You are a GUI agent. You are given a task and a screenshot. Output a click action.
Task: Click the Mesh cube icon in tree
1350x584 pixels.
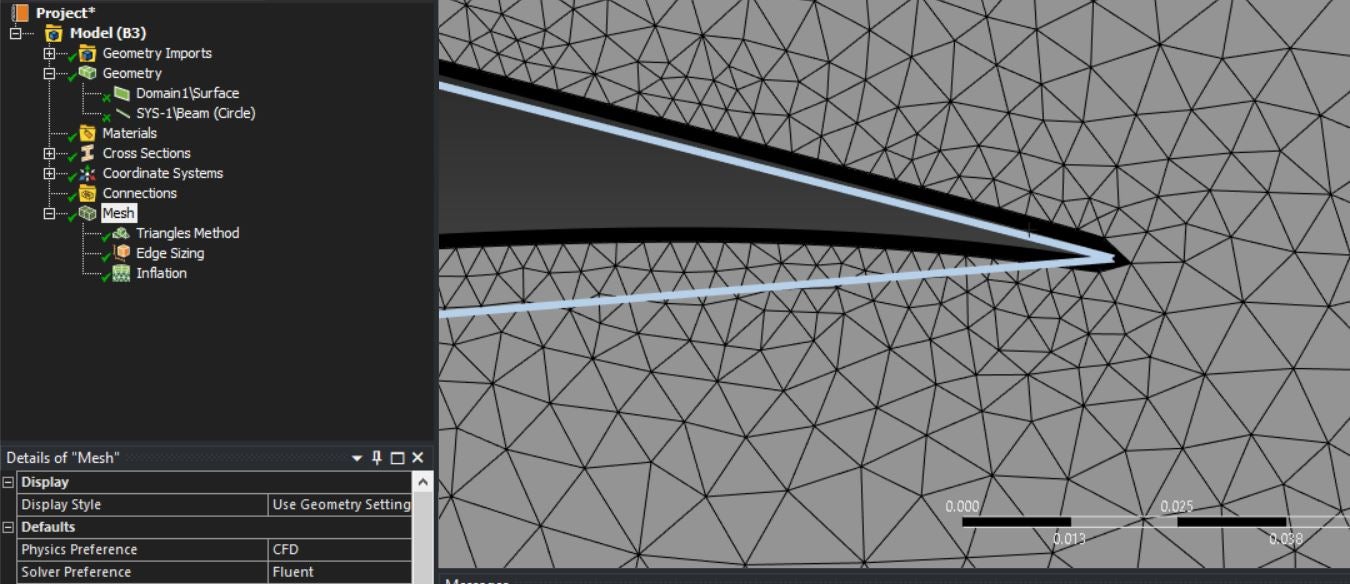87,213
